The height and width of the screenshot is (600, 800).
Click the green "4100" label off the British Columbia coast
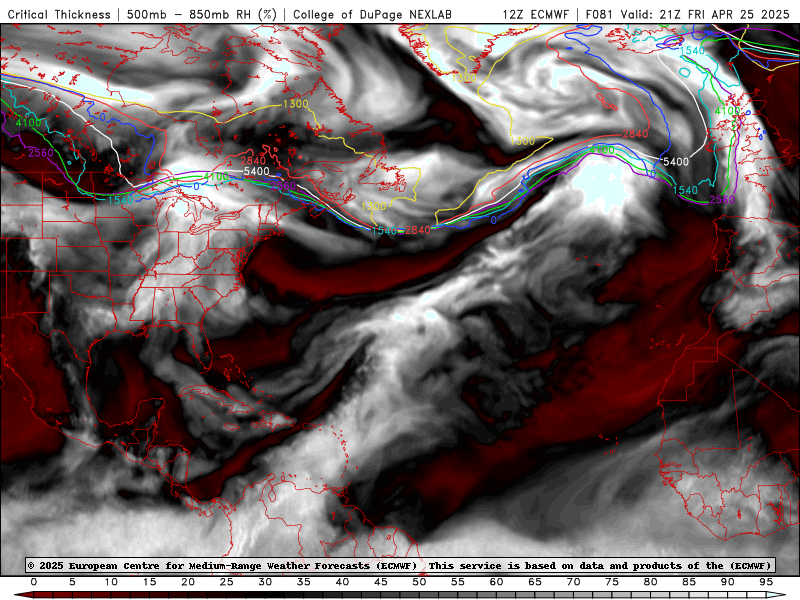pyautogui.click(x=28, y=122)
